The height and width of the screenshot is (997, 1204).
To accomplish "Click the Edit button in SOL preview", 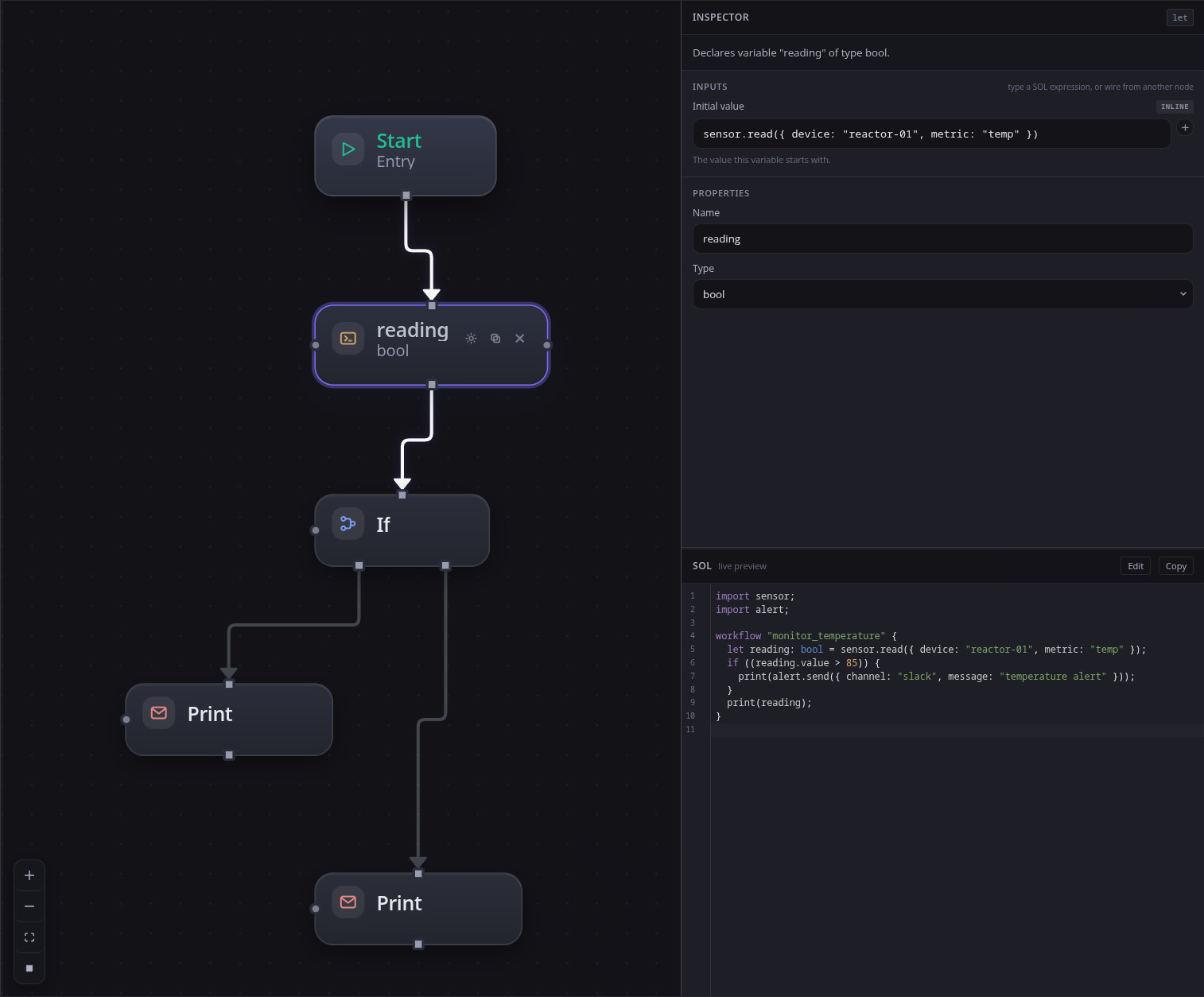I will click(x=1136, y=566).
